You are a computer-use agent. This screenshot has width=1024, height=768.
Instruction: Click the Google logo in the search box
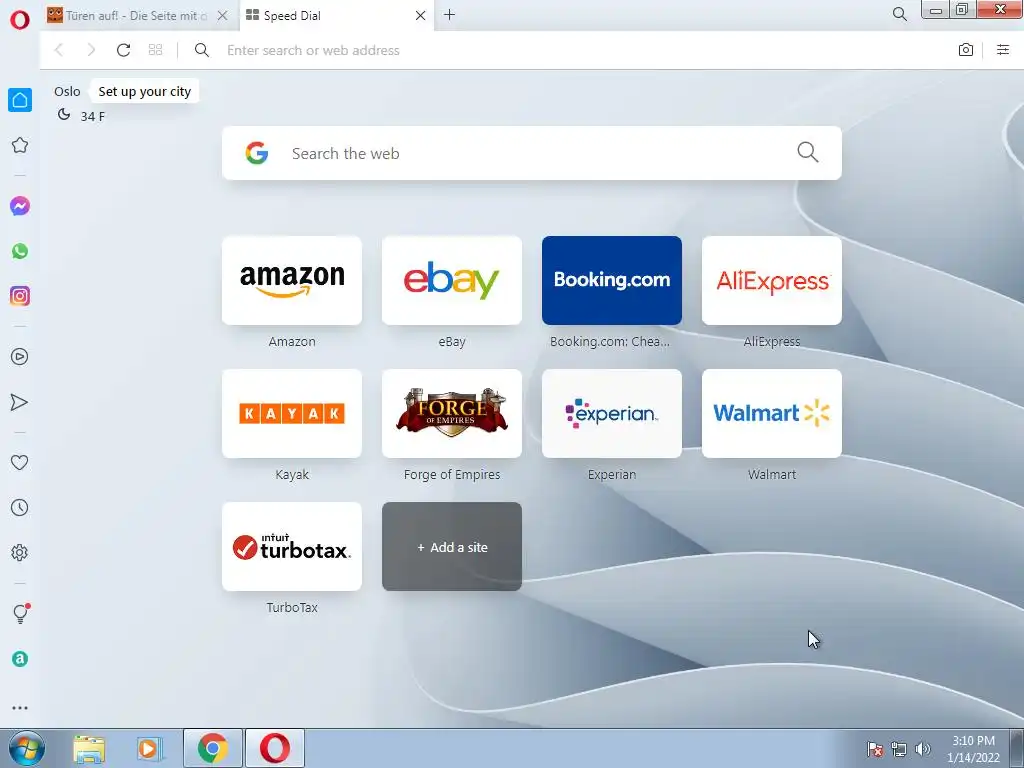coord(257,153)
